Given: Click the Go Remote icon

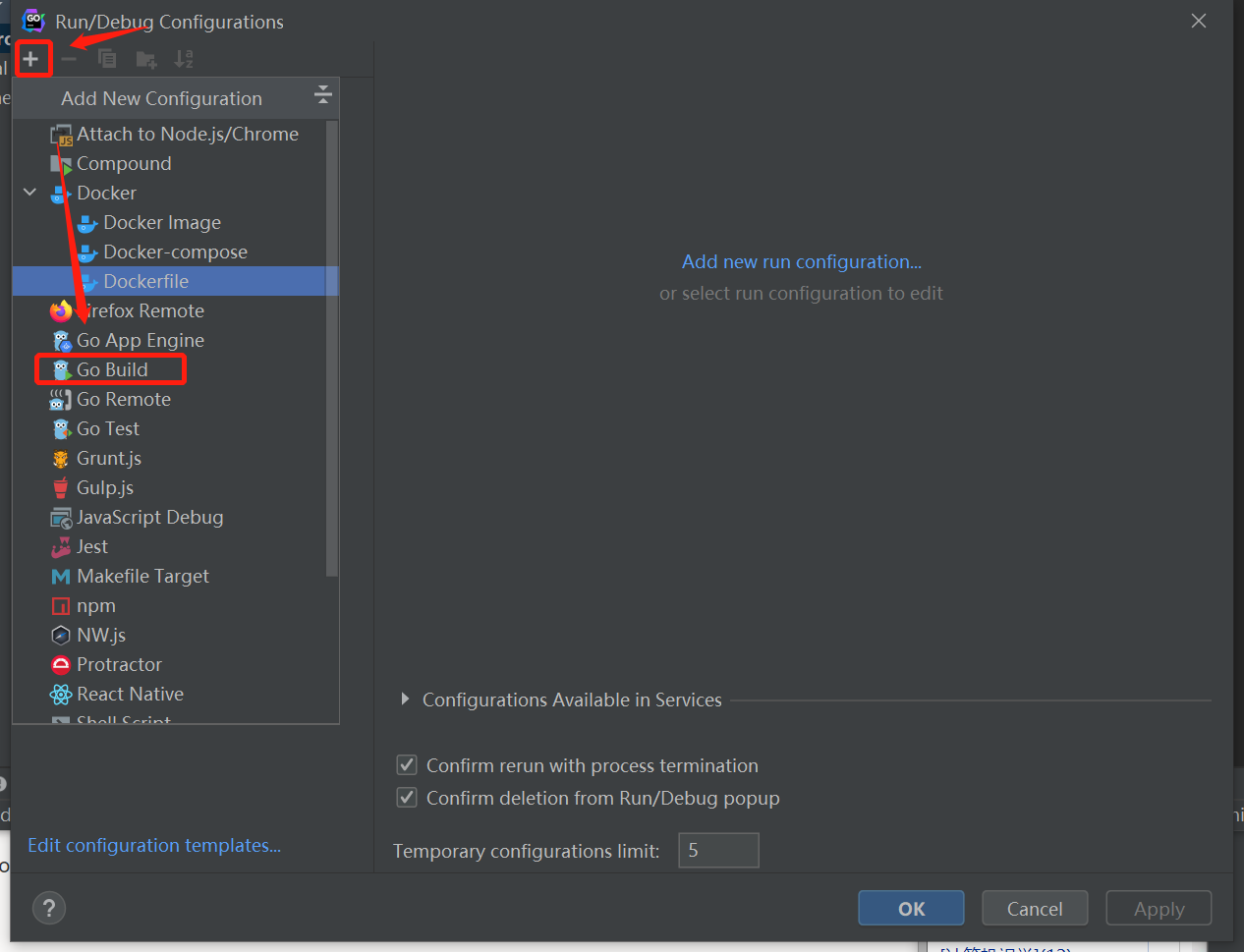Looking at the screenshot, I should click(x=61, y=400).
